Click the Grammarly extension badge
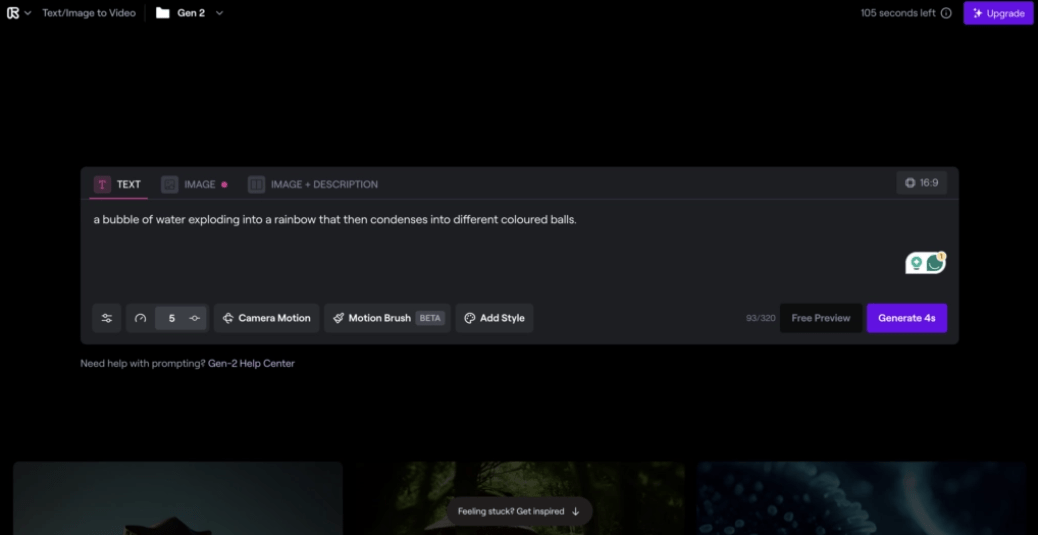 coord(925,263)
